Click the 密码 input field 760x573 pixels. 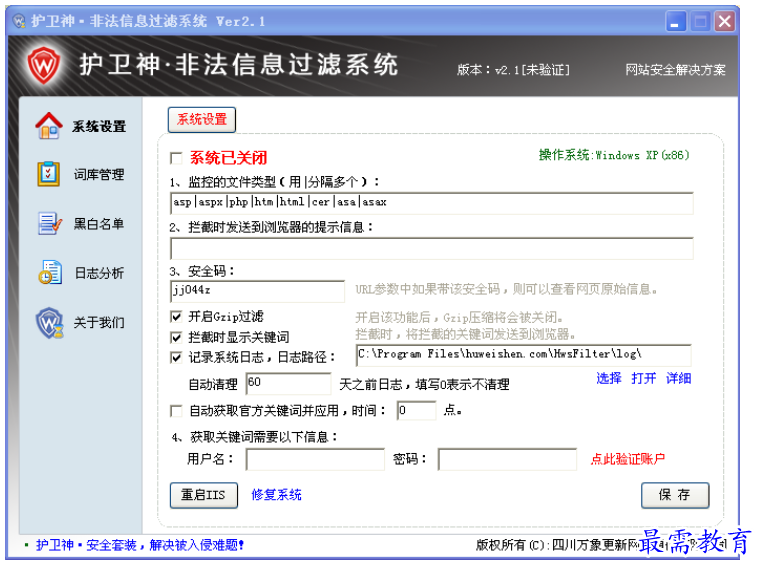pyautogui.click(x=507, y=459)
